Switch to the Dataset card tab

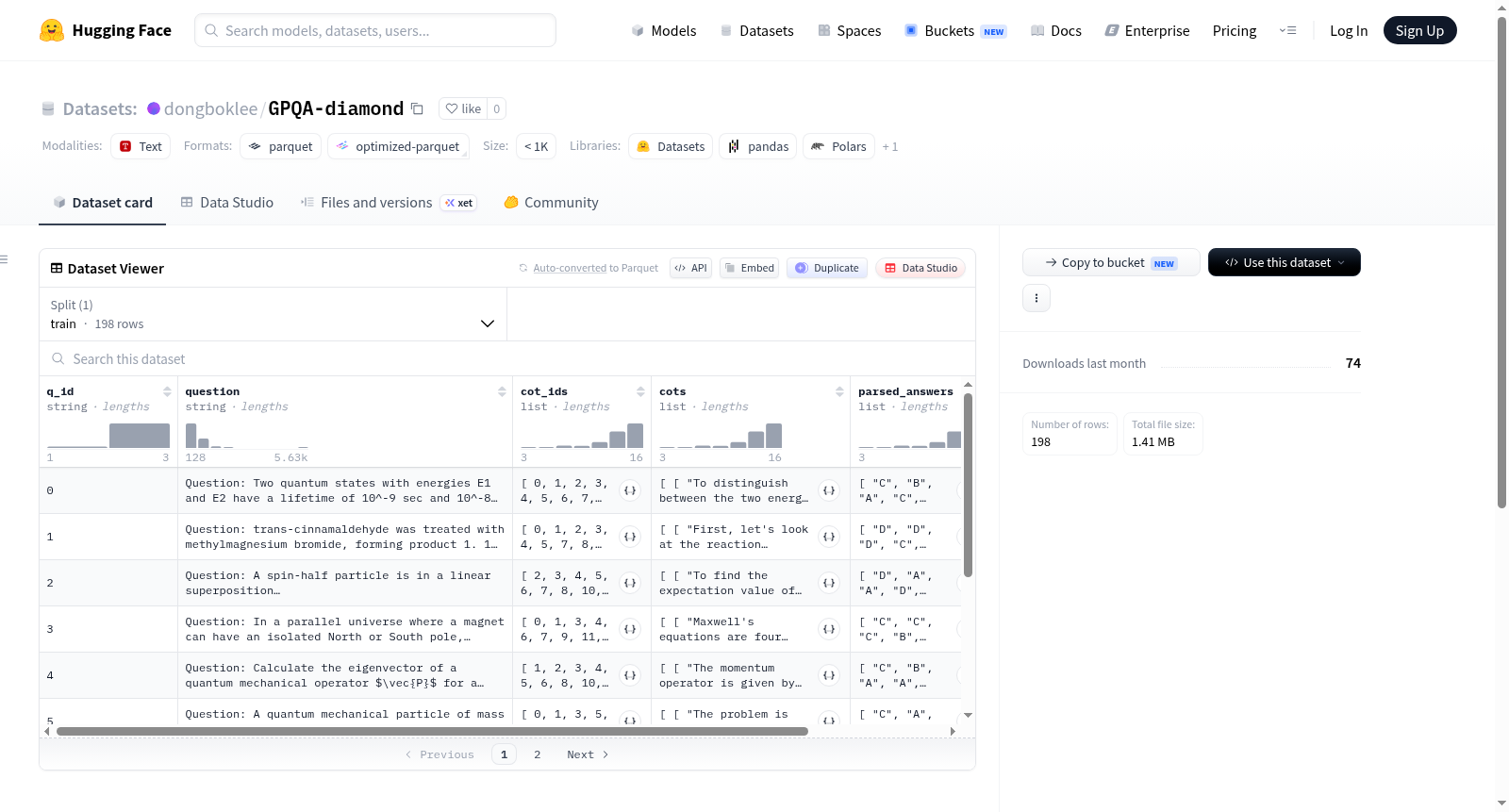pos(102,202)
